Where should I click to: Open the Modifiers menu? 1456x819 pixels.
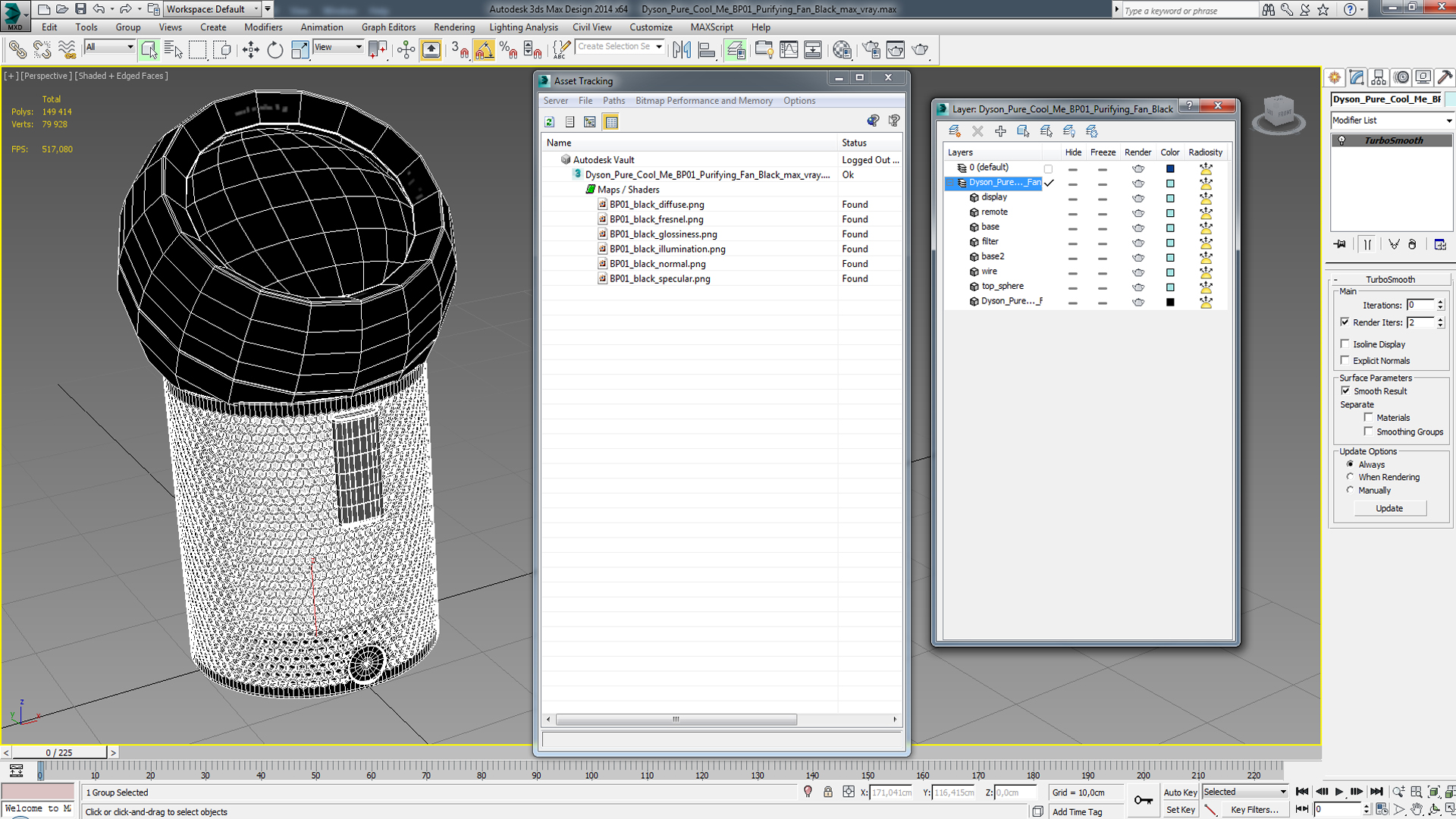pos(263,27)
